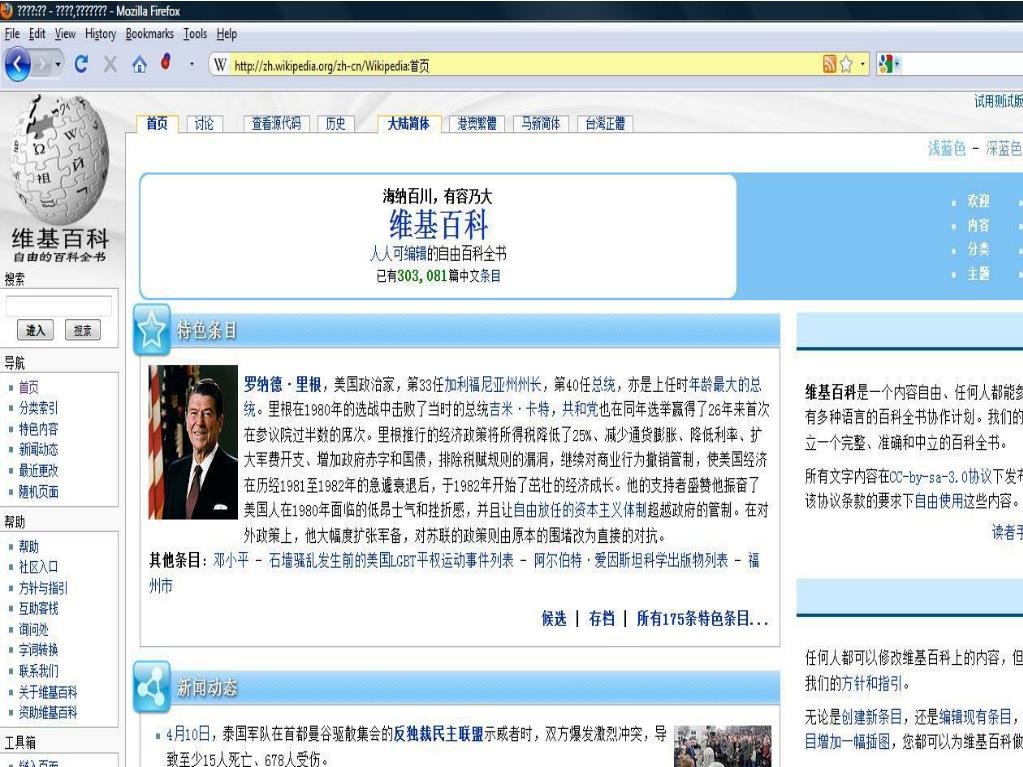Open the 罗纳德·里根 article link
1023x767 pixels.
282,385
